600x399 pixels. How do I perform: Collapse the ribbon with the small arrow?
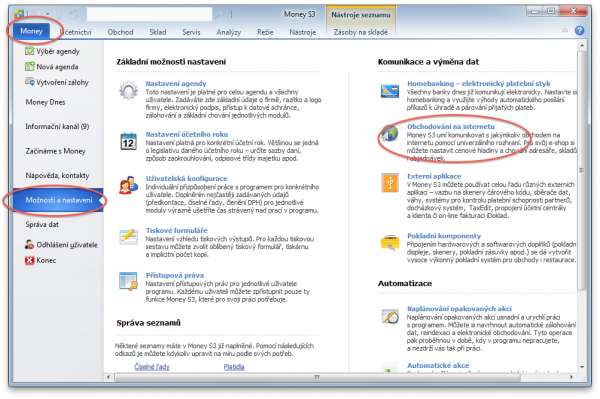point(565,31)
